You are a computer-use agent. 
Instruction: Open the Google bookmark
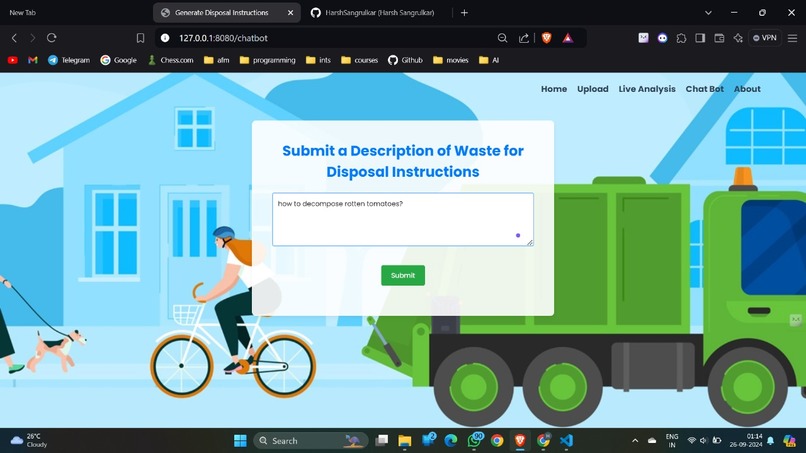[x=119, y=60]
